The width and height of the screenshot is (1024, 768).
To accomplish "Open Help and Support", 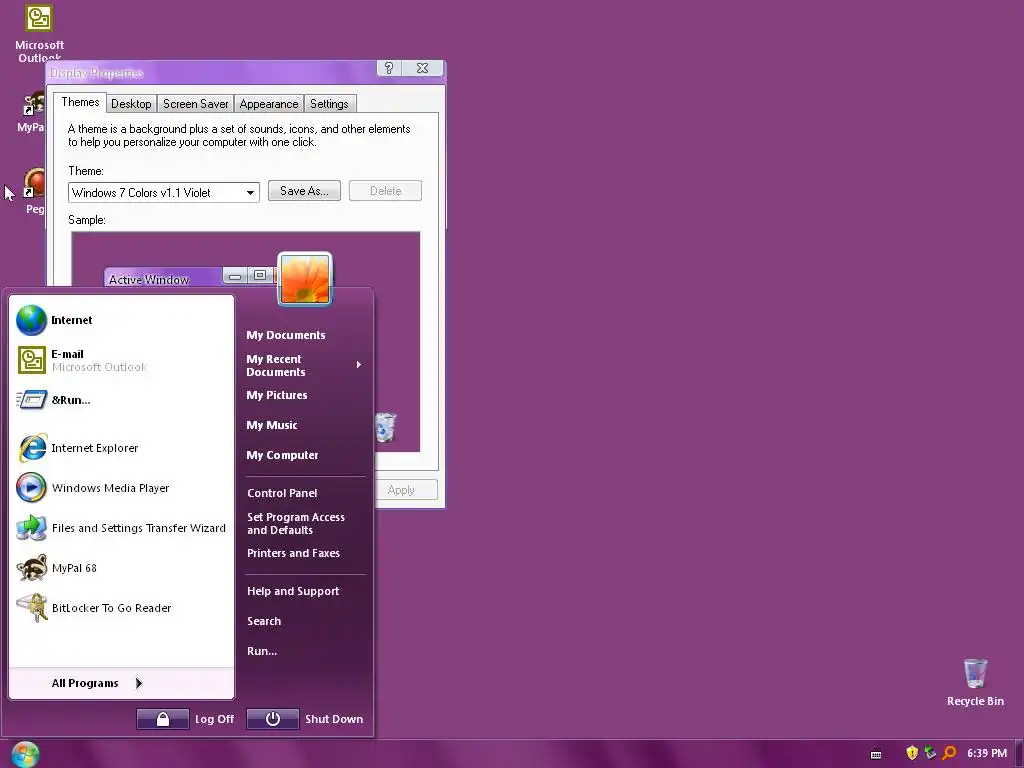I will (x=293, y=591).
